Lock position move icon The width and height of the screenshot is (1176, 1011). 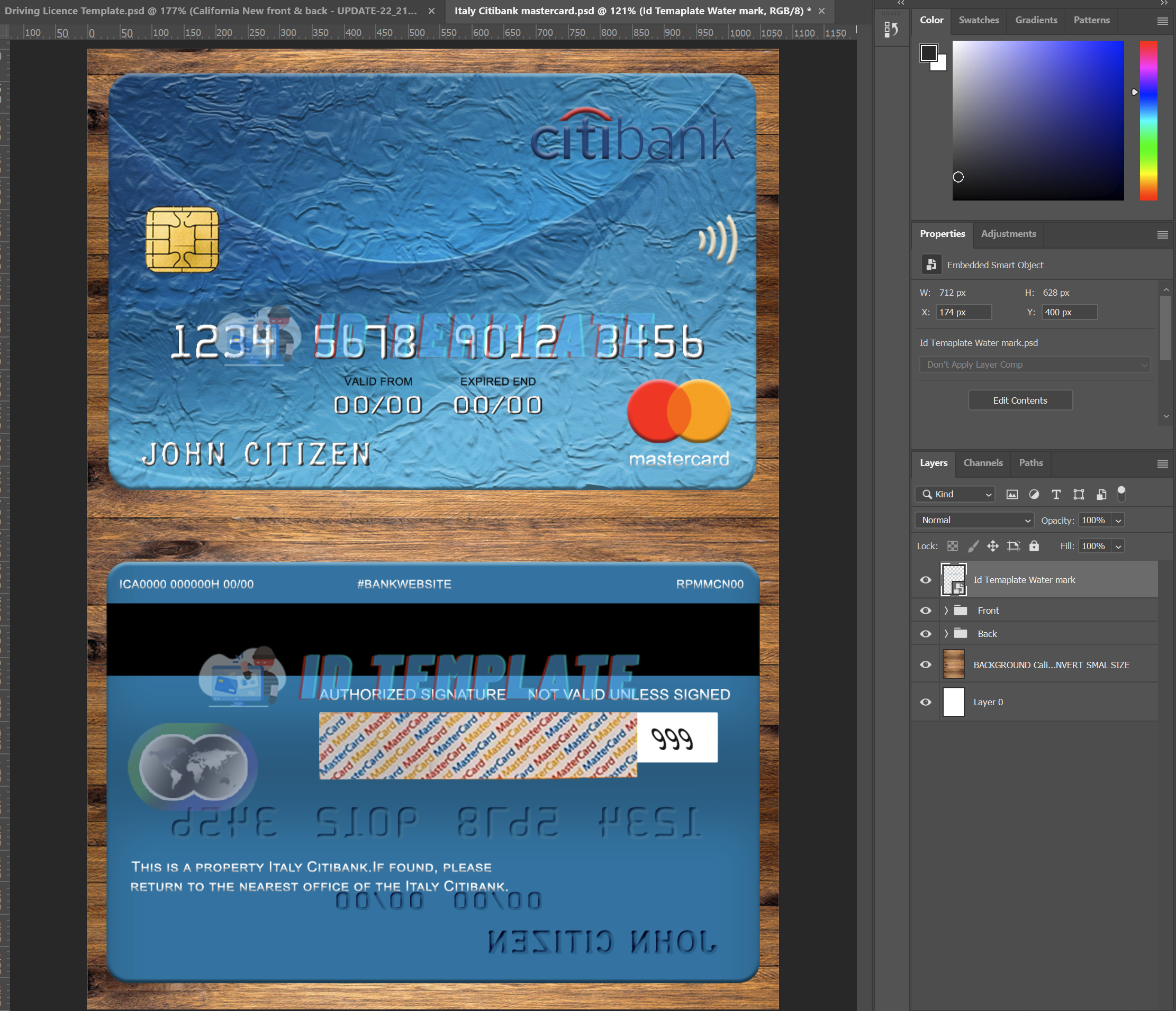[x=993, y=546]
